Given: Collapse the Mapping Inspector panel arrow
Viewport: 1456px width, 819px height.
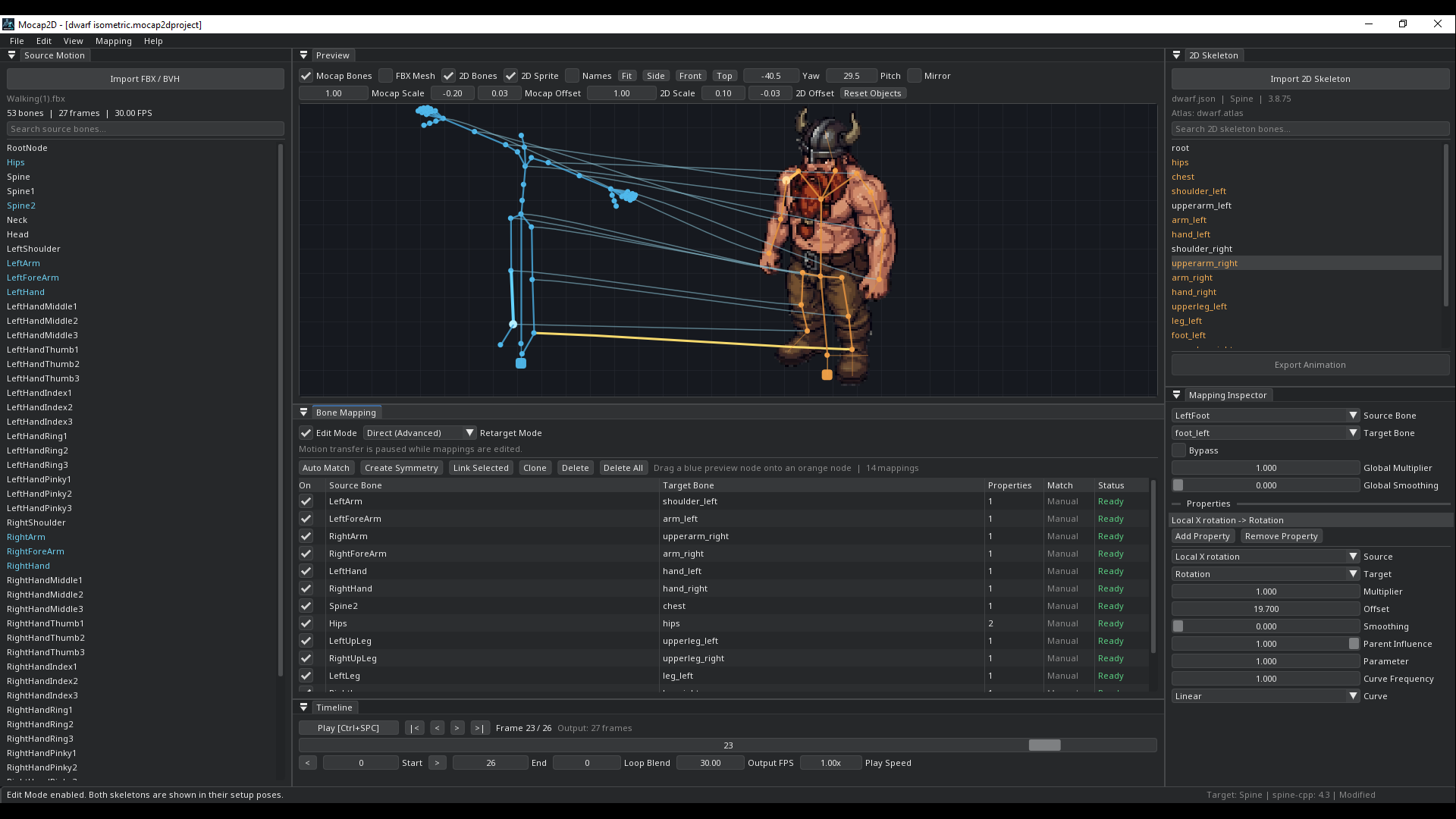Looking at the screenshot, I should point(1176,395).
